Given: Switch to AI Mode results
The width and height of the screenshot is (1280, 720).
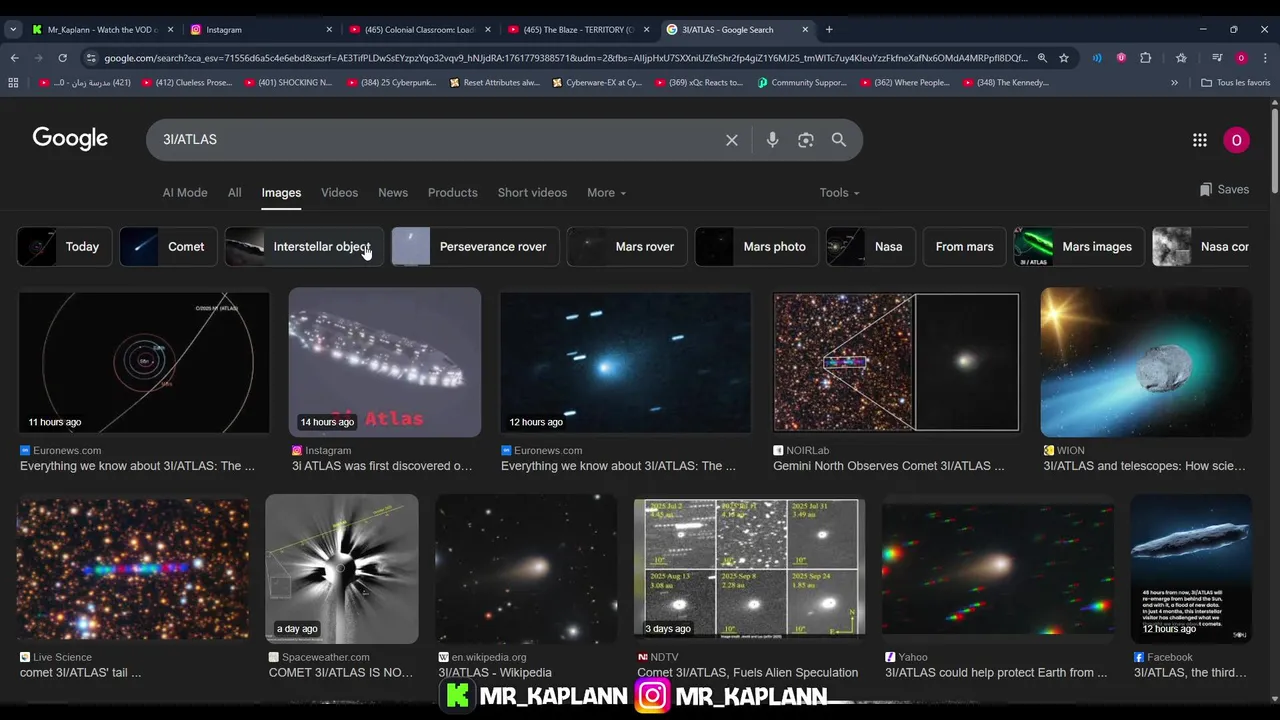Looking at the screenshot, I should [x=185, y=192].
